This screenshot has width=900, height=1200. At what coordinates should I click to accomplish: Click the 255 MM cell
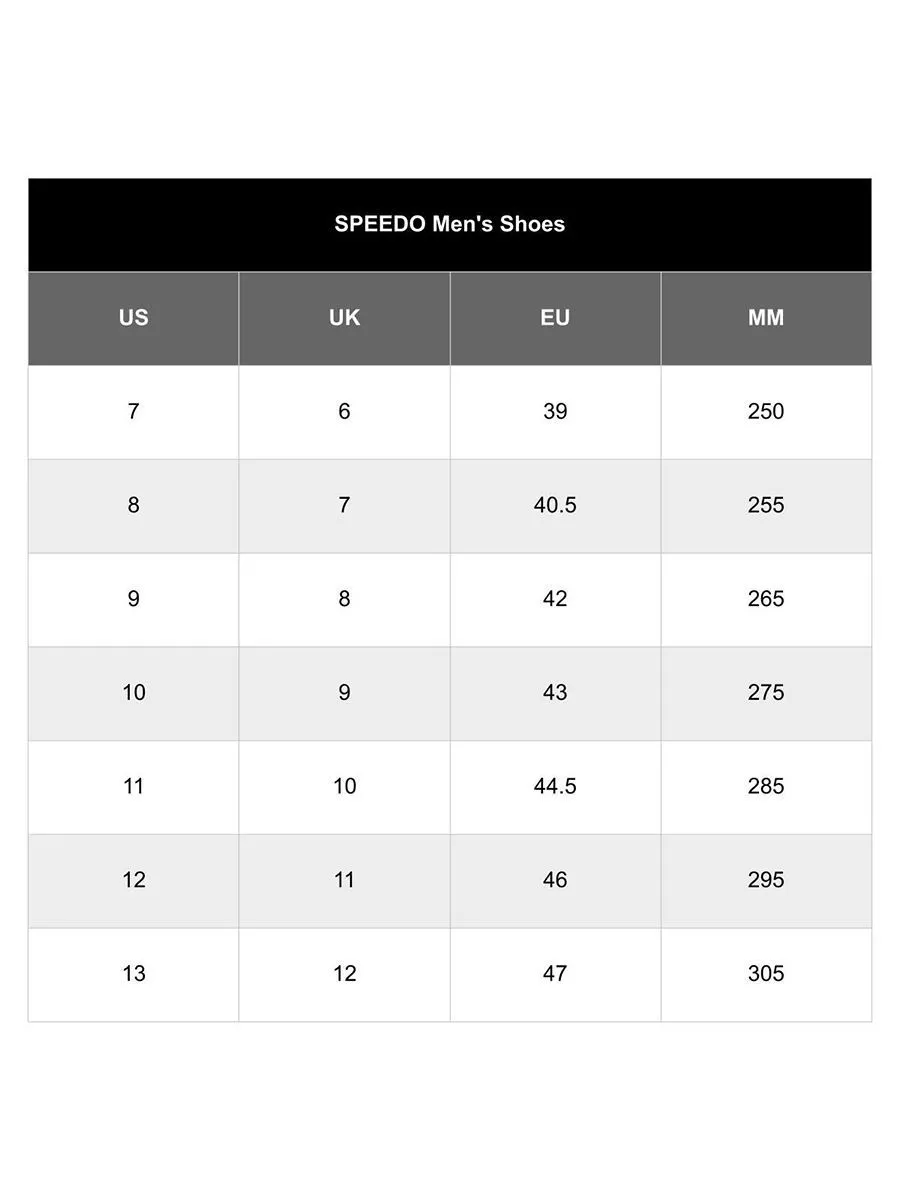pos(766,505)
